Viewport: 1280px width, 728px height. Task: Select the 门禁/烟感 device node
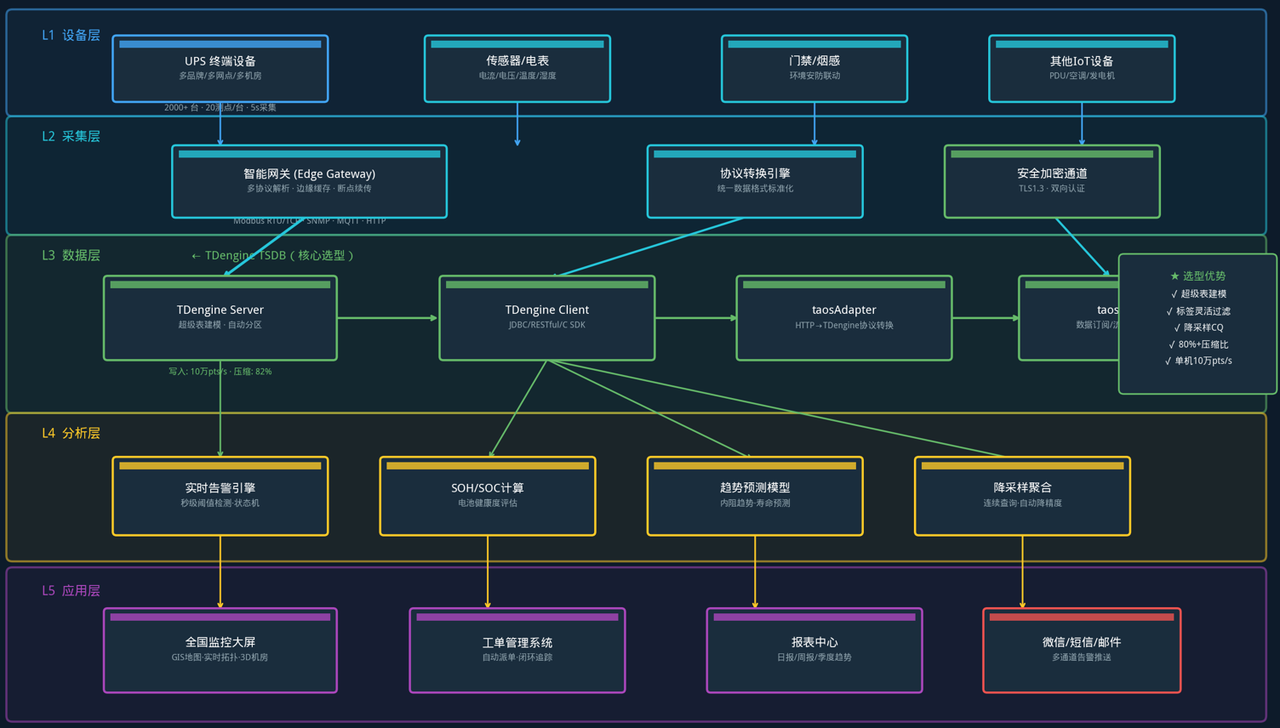pyautogui.click(x=814, y=68)
